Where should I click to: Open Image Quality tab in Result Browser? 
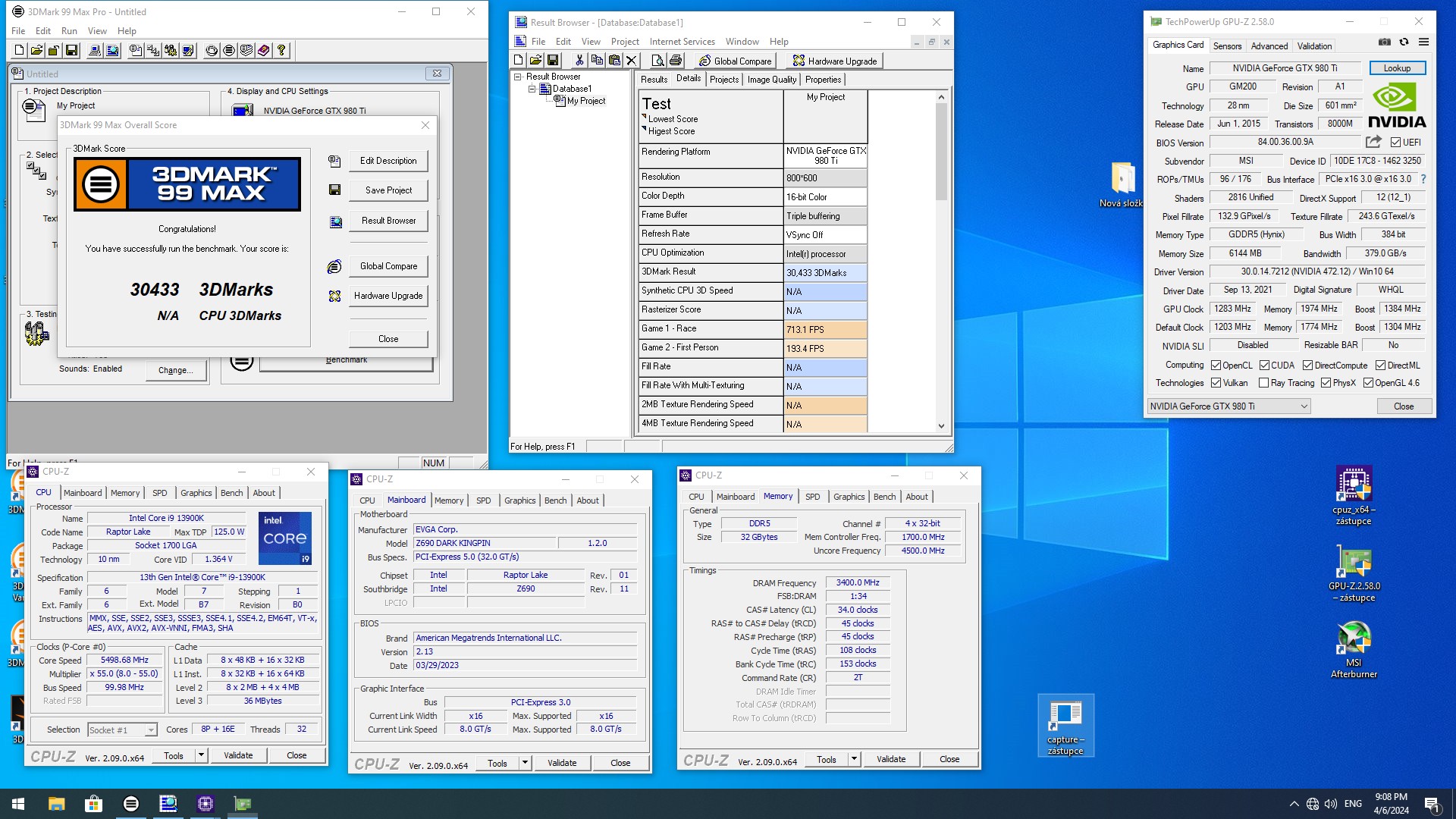point(772,80)
